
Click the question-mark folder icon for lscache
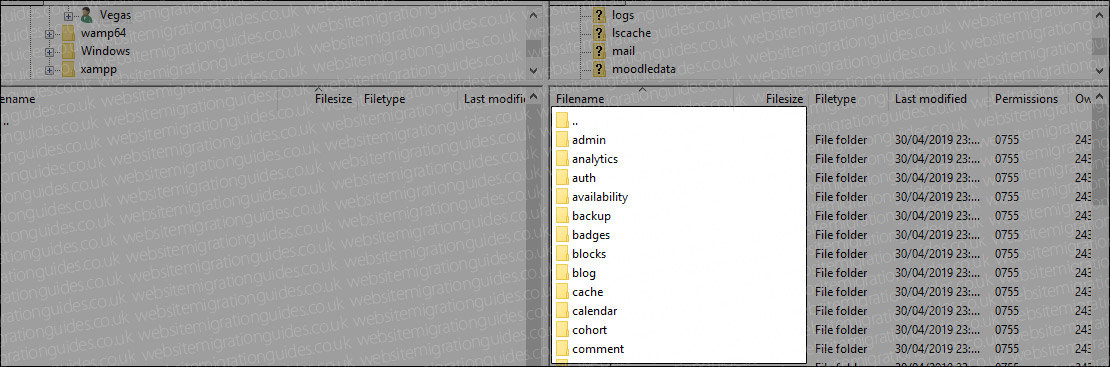[x=600, y=33]
